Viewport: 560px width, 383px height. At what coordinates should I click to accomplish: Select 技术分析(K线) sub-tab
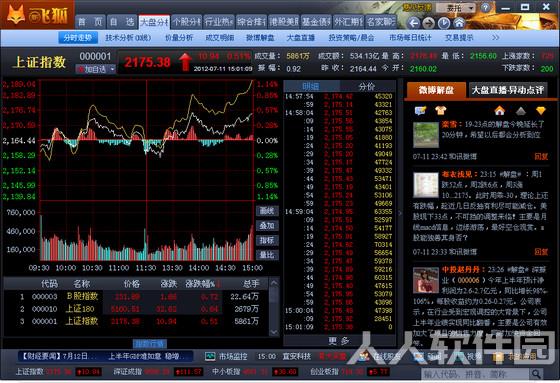click(128, 38)
